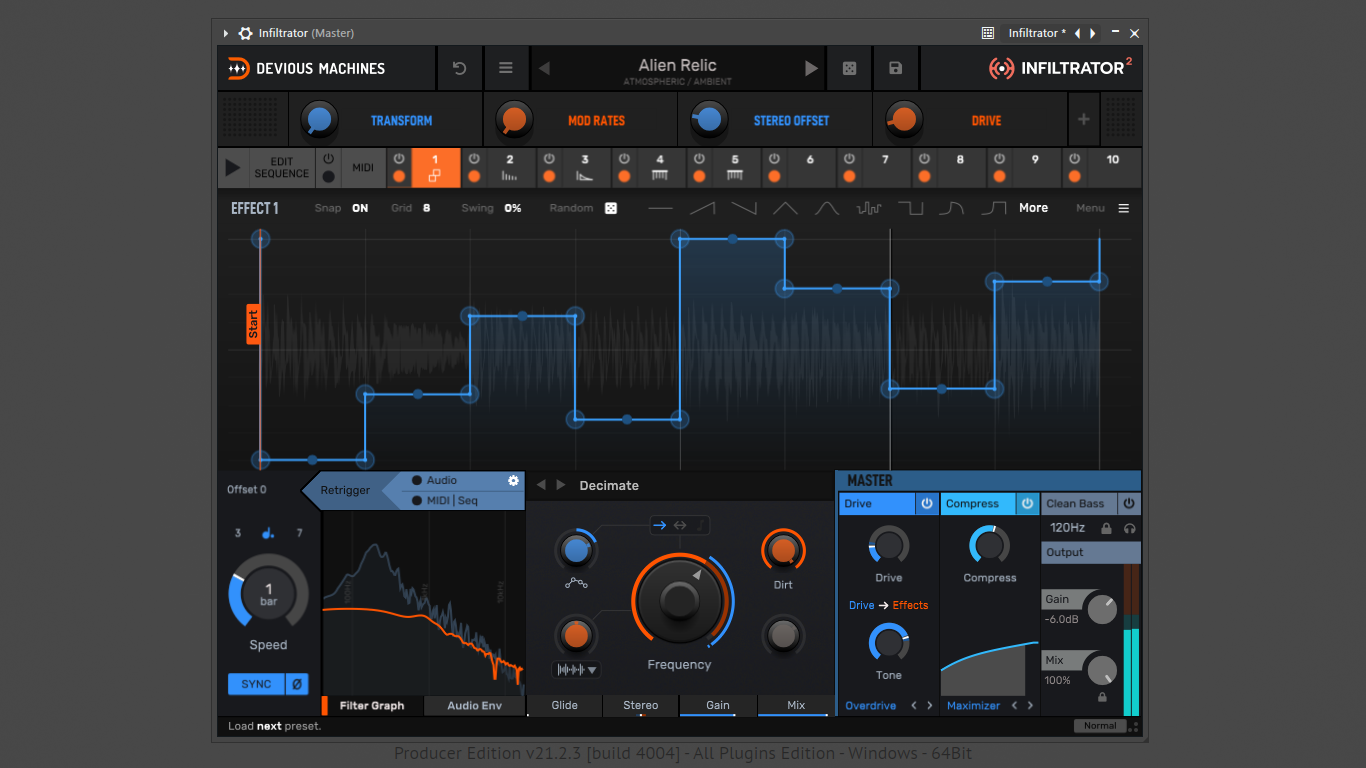Click the large Frequency knob
Viewport: 1366px width, 768px height.
(x=680, y=599)
